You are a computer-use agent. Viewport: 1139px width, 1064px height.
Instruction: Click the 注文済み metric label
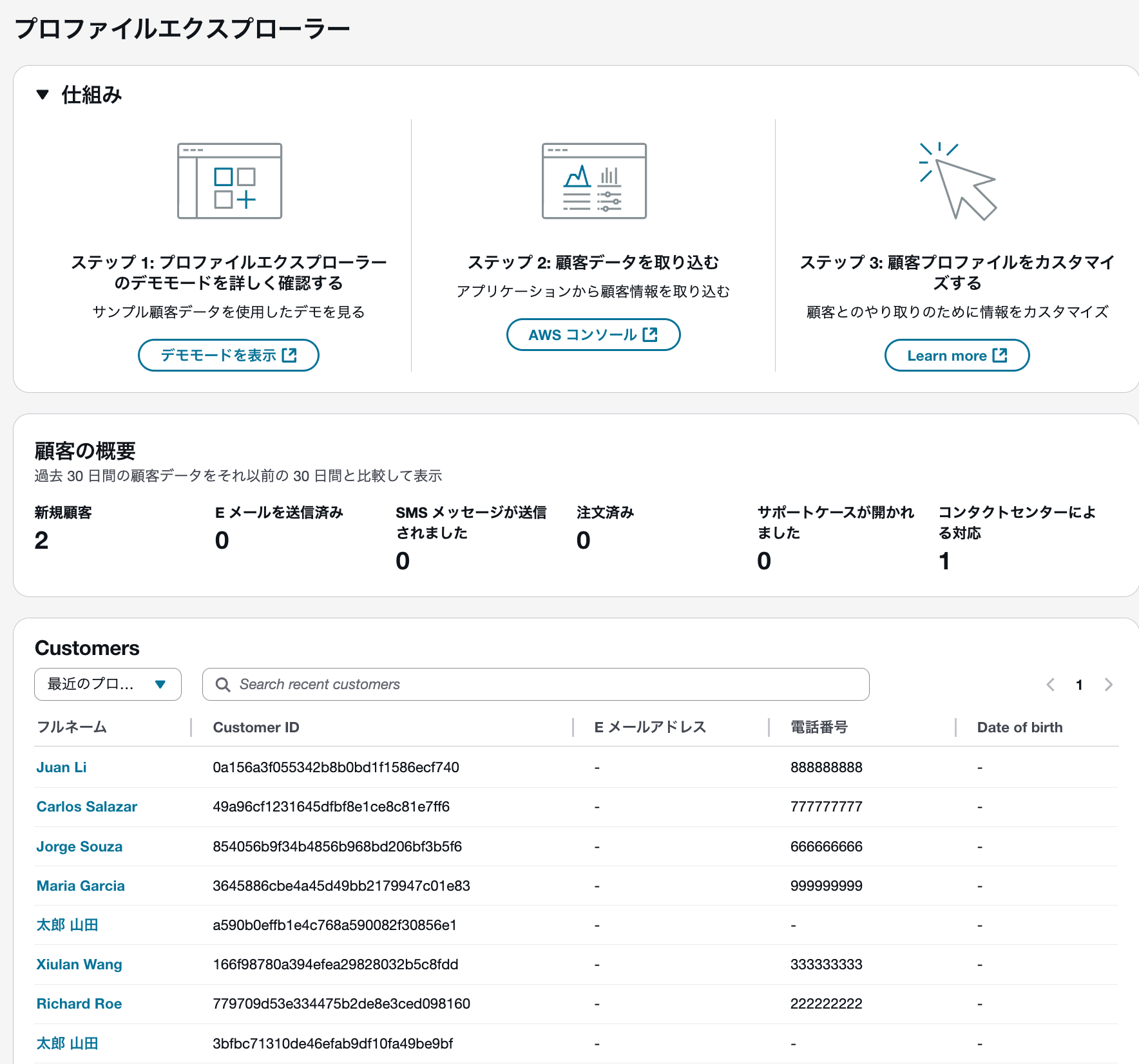[605, 512]
